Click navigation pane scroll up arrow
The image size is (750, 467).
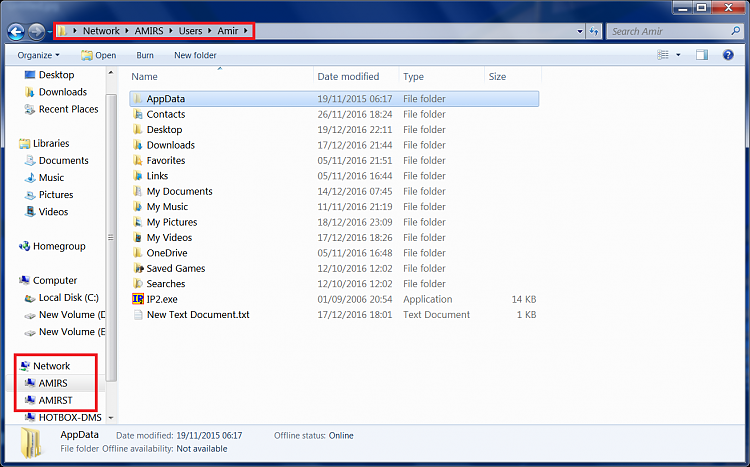pos(111,73)
